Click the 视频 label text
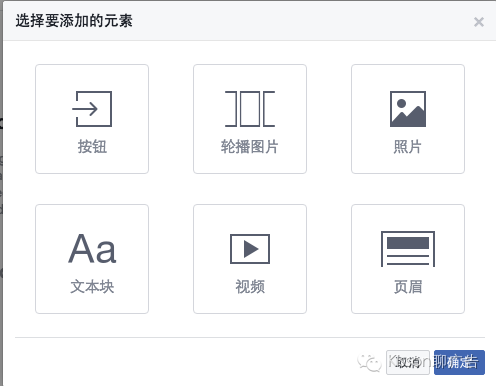The height and width of the screenshot is (386, 496). tap(250, 287)
